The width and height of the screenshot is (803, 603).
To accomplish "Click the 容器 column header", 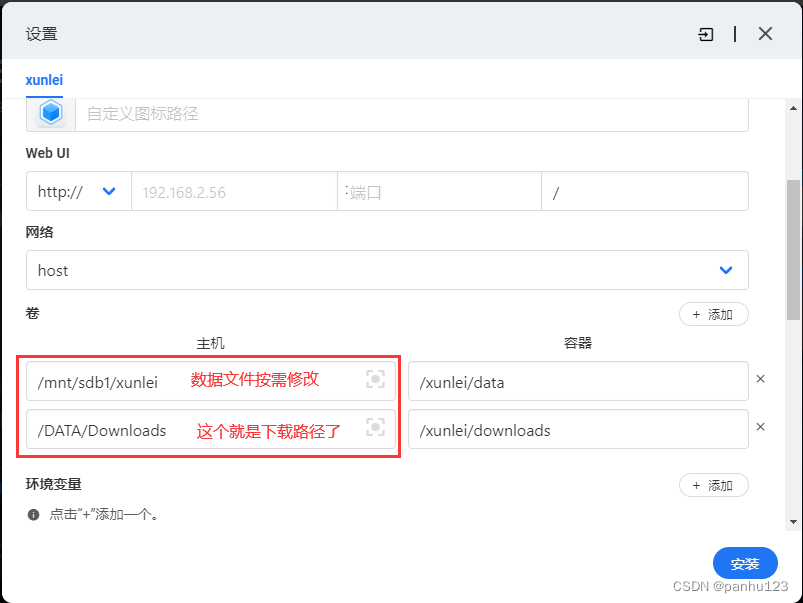I will (x=578, y=343).
